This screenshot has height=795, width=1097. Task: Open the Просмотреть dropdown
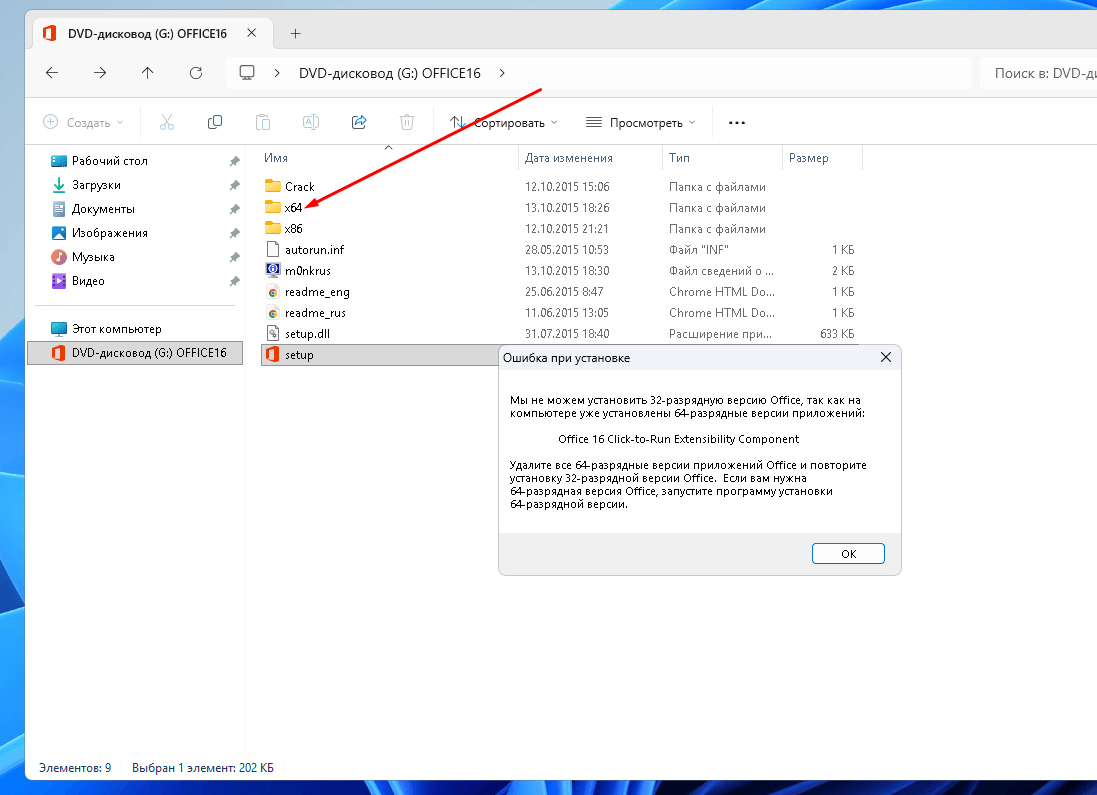[x=640, y=122]
